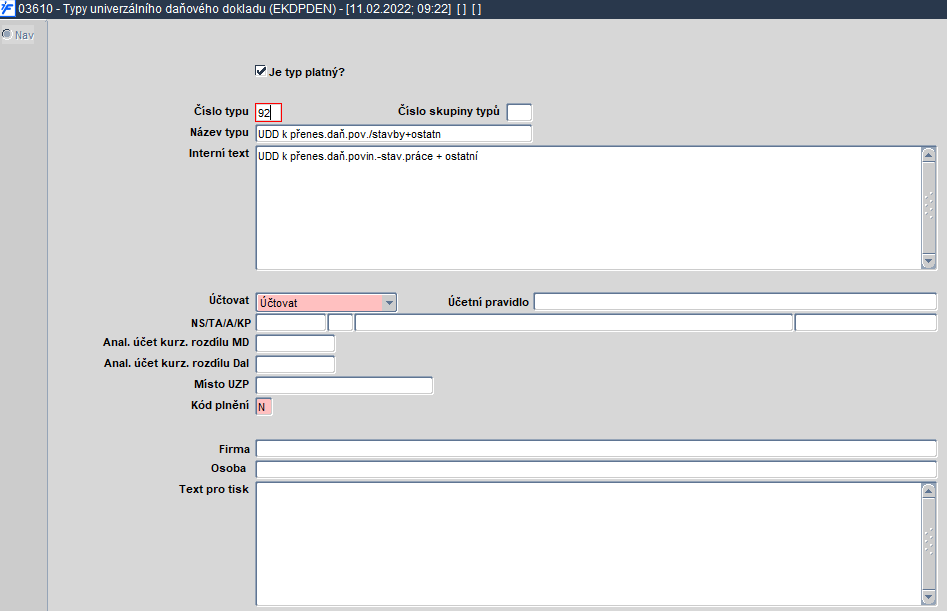This screenshot has width=947, height=611.
Task: Click the Účetní pravidlo input field
Action: (x=736, y=301)
